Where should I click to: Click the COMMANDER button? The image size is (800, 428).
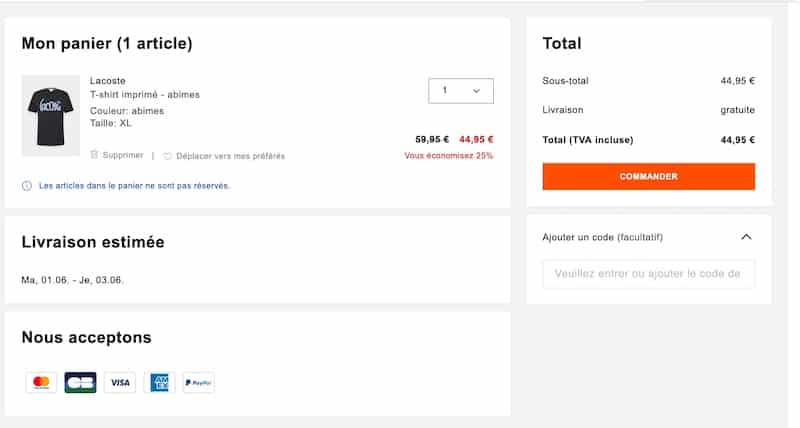coord(648,177)
